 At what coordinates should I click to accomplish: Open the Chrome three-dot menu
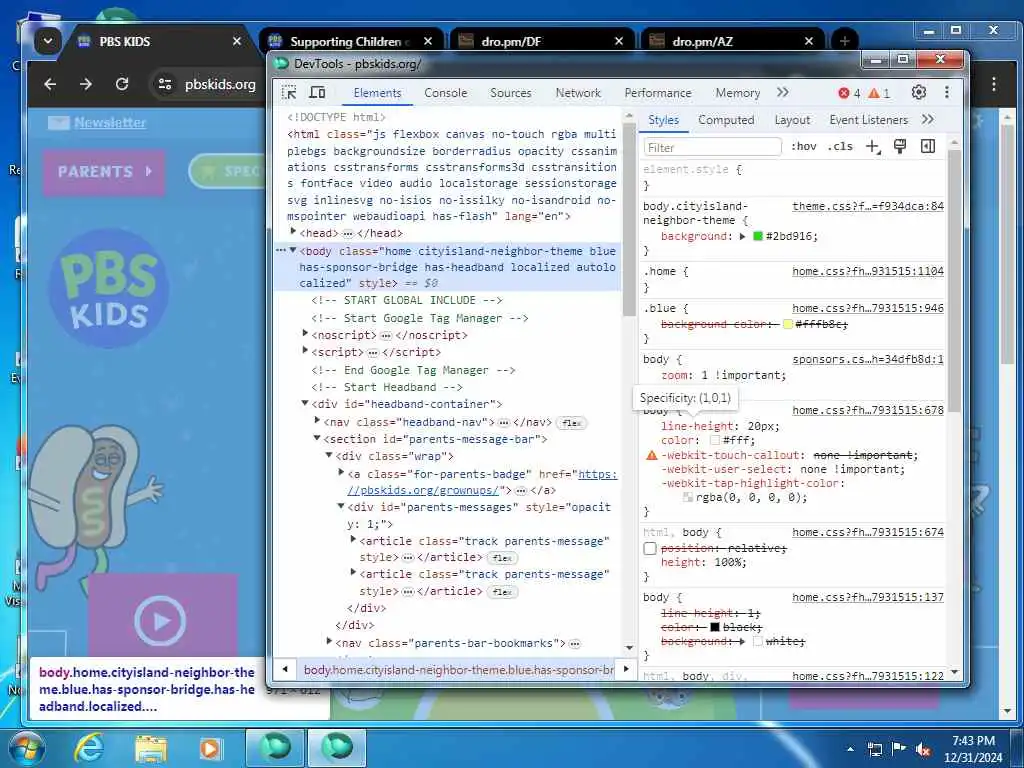coord(993,84)
